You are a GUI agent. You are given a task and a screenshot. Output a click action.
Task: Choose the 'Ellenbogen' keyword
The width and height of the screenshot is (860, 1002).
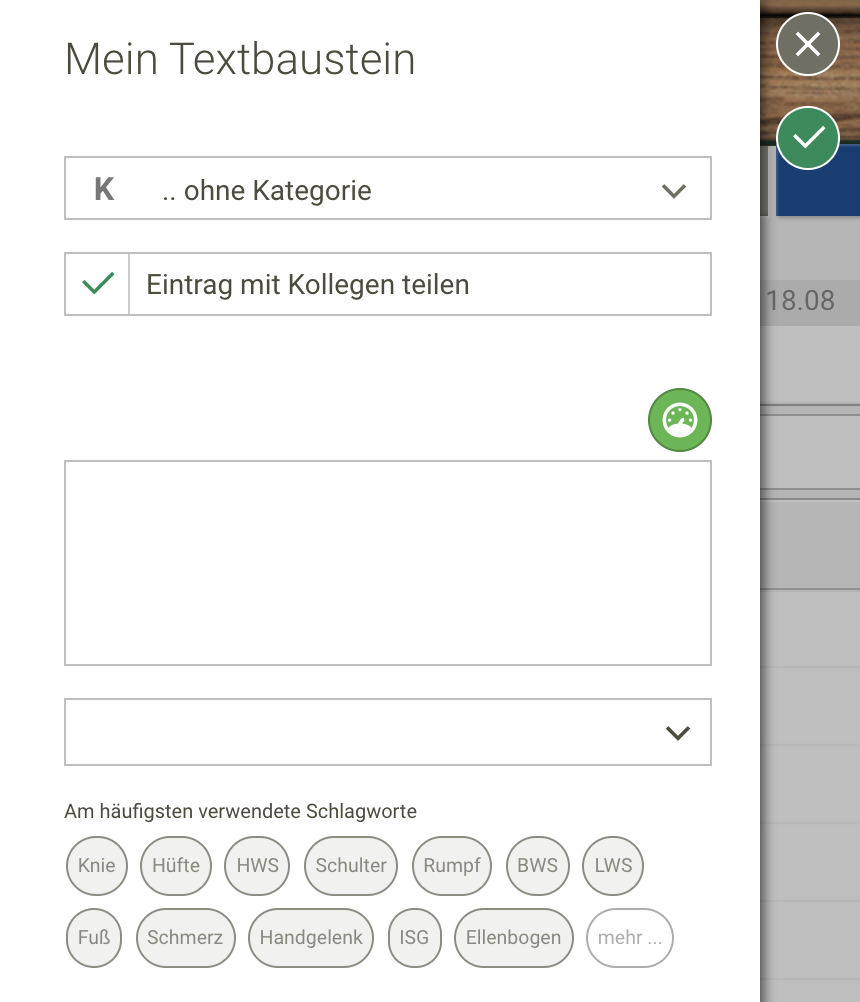point(513,938)
